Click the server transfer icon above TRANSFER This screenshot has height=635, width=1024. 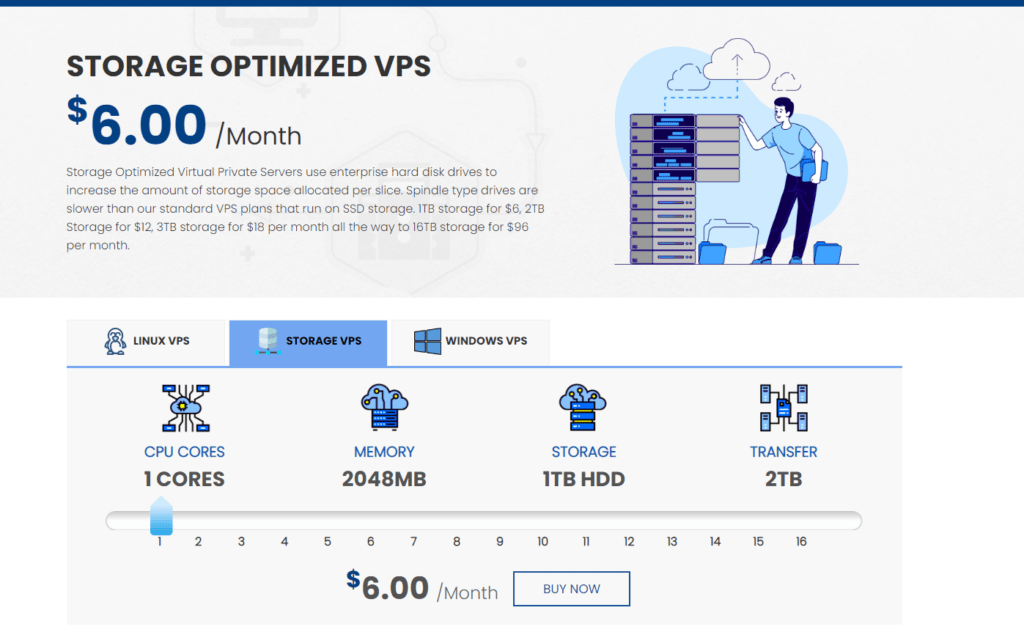click(x=784, y=407)
